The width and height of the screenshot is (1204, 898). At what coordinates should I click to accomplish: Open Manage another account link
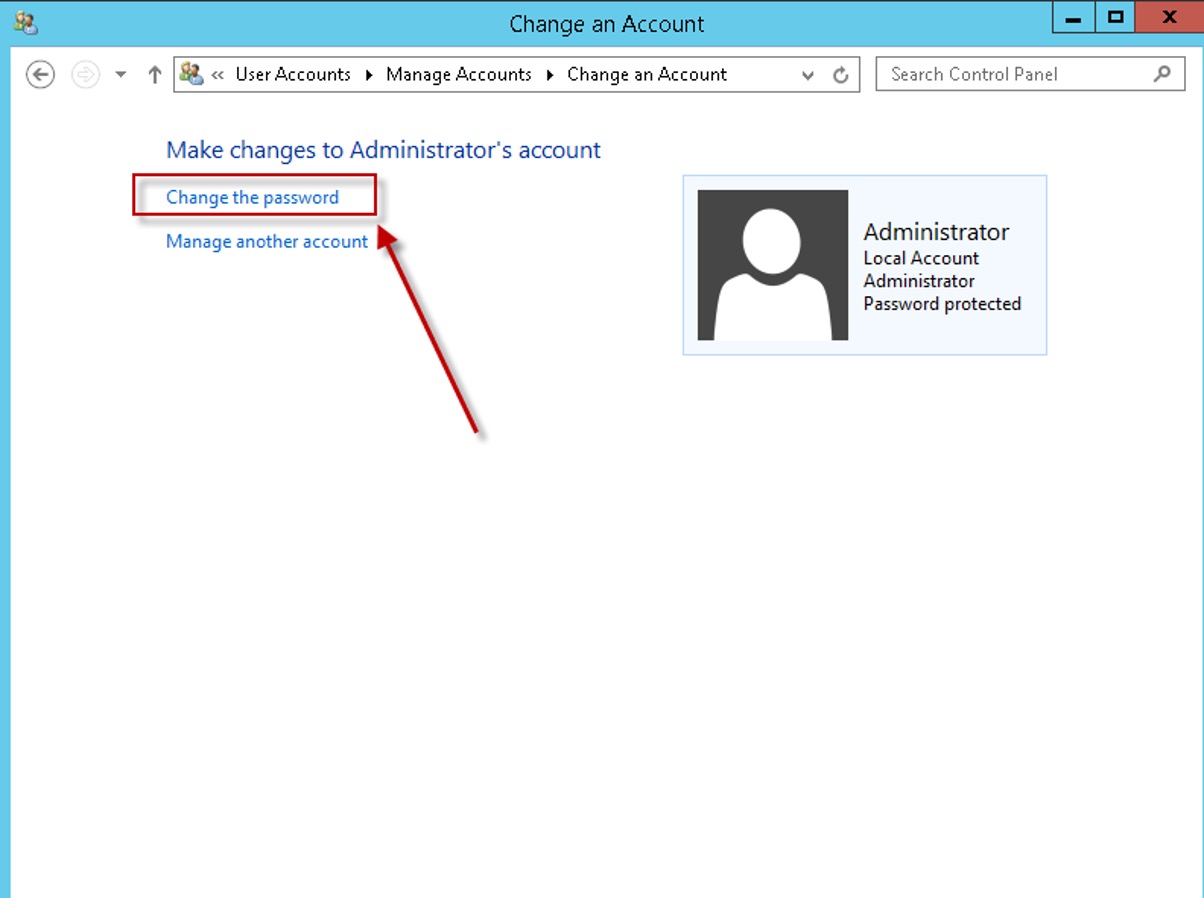267,241
